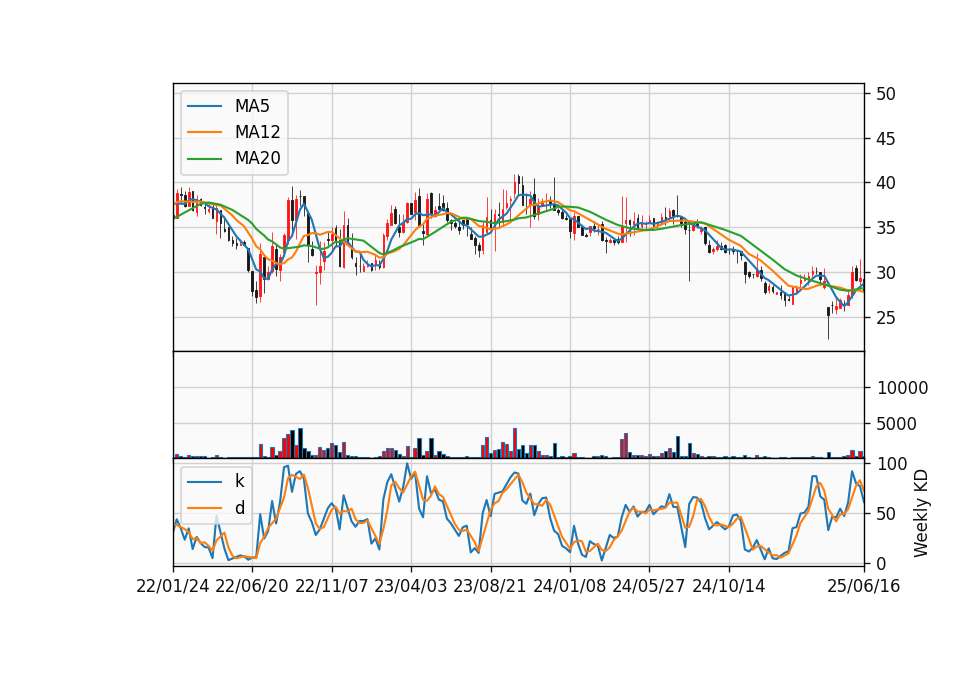
Task: Click the blue k legend line sample
Action: (x=204, y=481)
